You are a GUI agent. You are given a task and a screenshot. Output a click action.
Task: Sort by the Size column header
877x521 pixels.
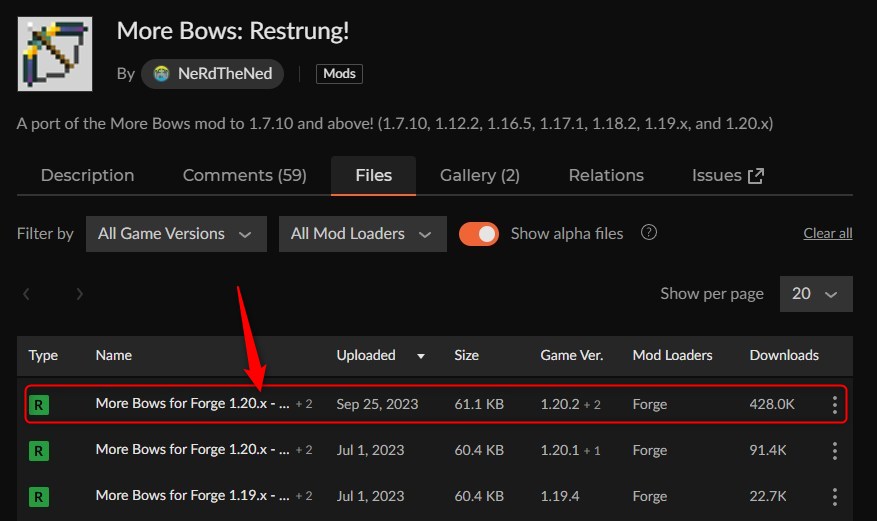pyautogui.click(x=466, y=355)
